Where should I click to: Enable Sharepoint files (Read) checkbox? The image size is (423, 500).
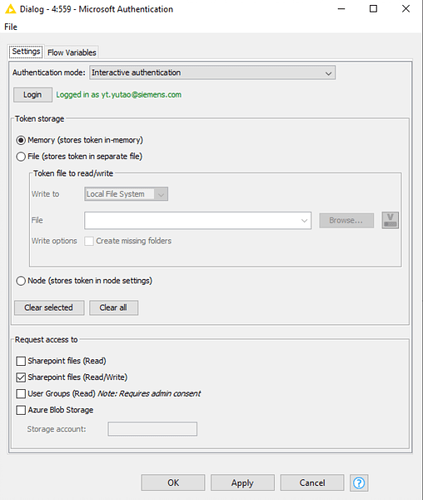coord(21,361)
